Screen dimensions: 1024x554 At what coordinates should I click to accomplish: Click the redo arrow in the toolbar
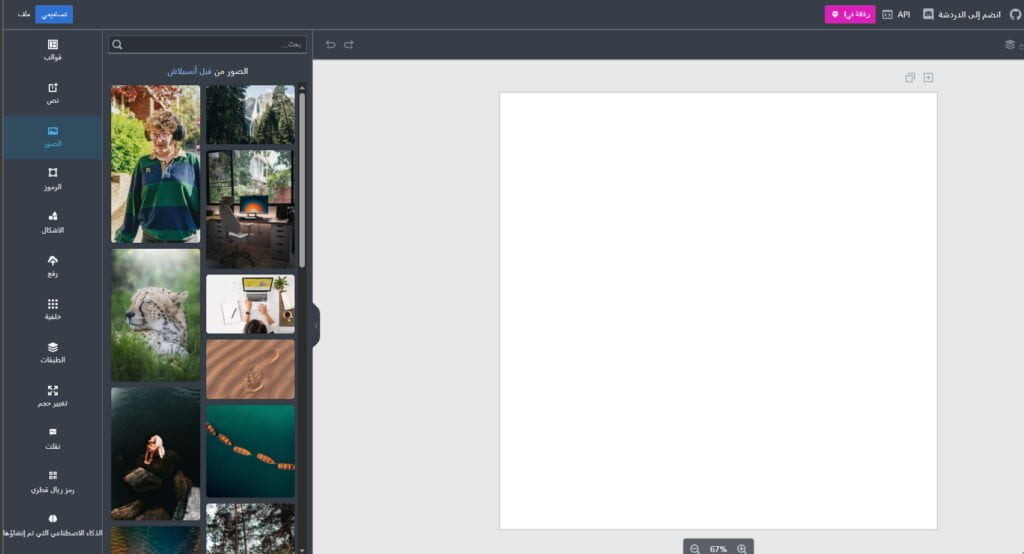click(x=349, y=45)
